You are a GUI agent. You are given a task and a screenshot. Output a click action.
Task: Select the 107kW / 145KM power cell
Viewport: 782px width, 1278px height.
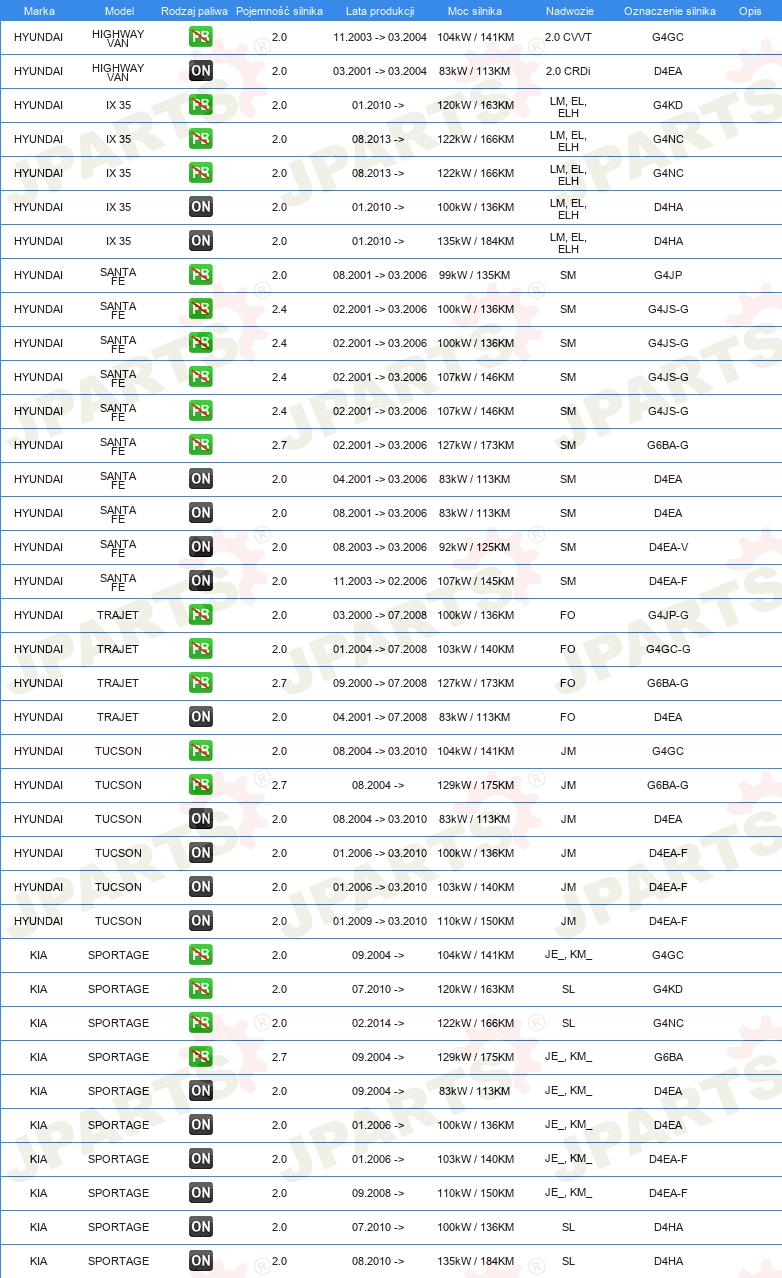point(475,581)
